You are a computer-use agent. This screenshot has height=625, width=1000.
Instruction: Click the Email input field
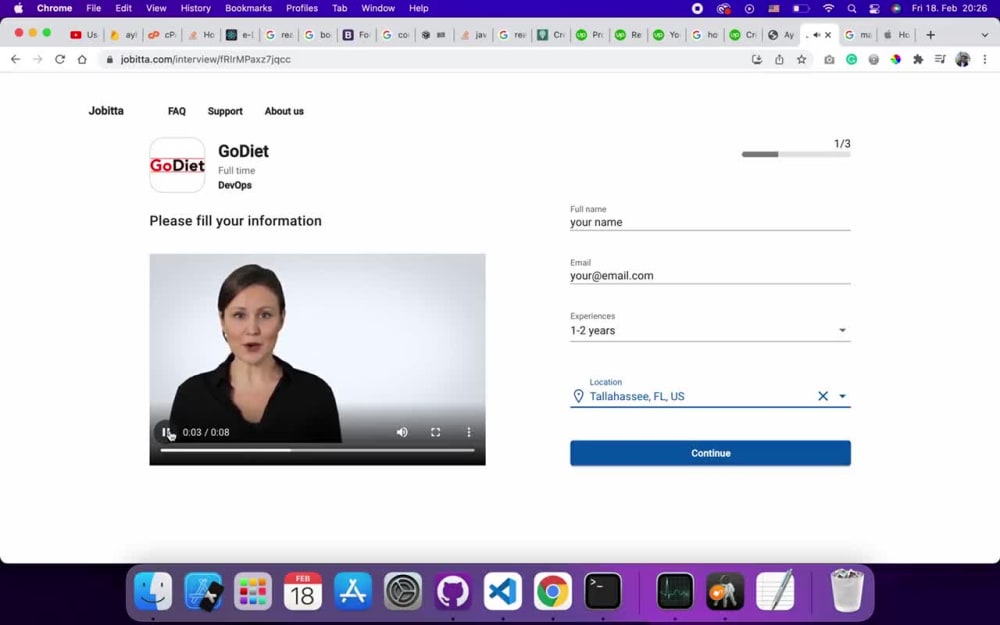[x=710, y=276]
